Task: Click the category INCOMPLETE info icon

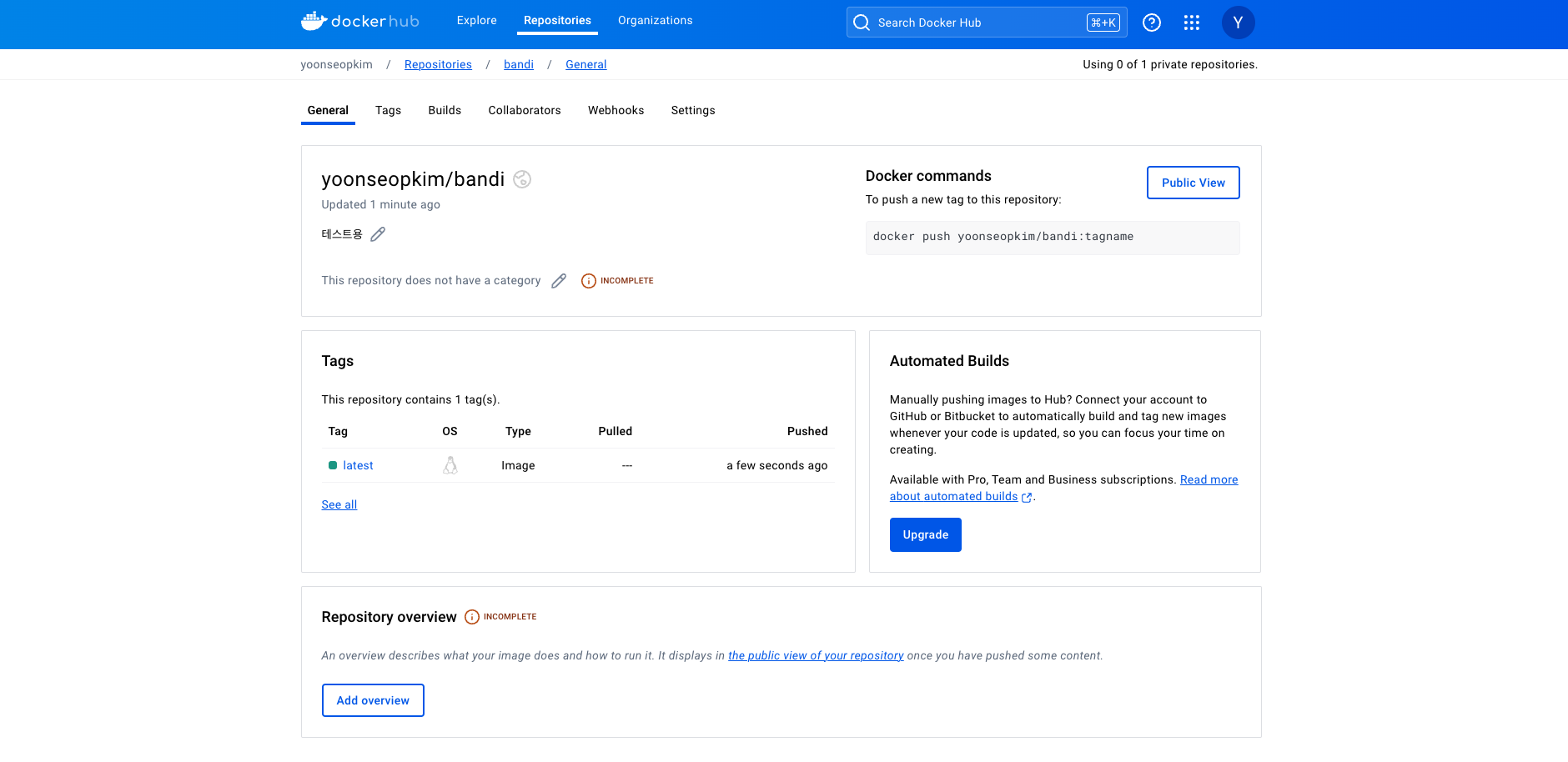Action: (589, 281)
